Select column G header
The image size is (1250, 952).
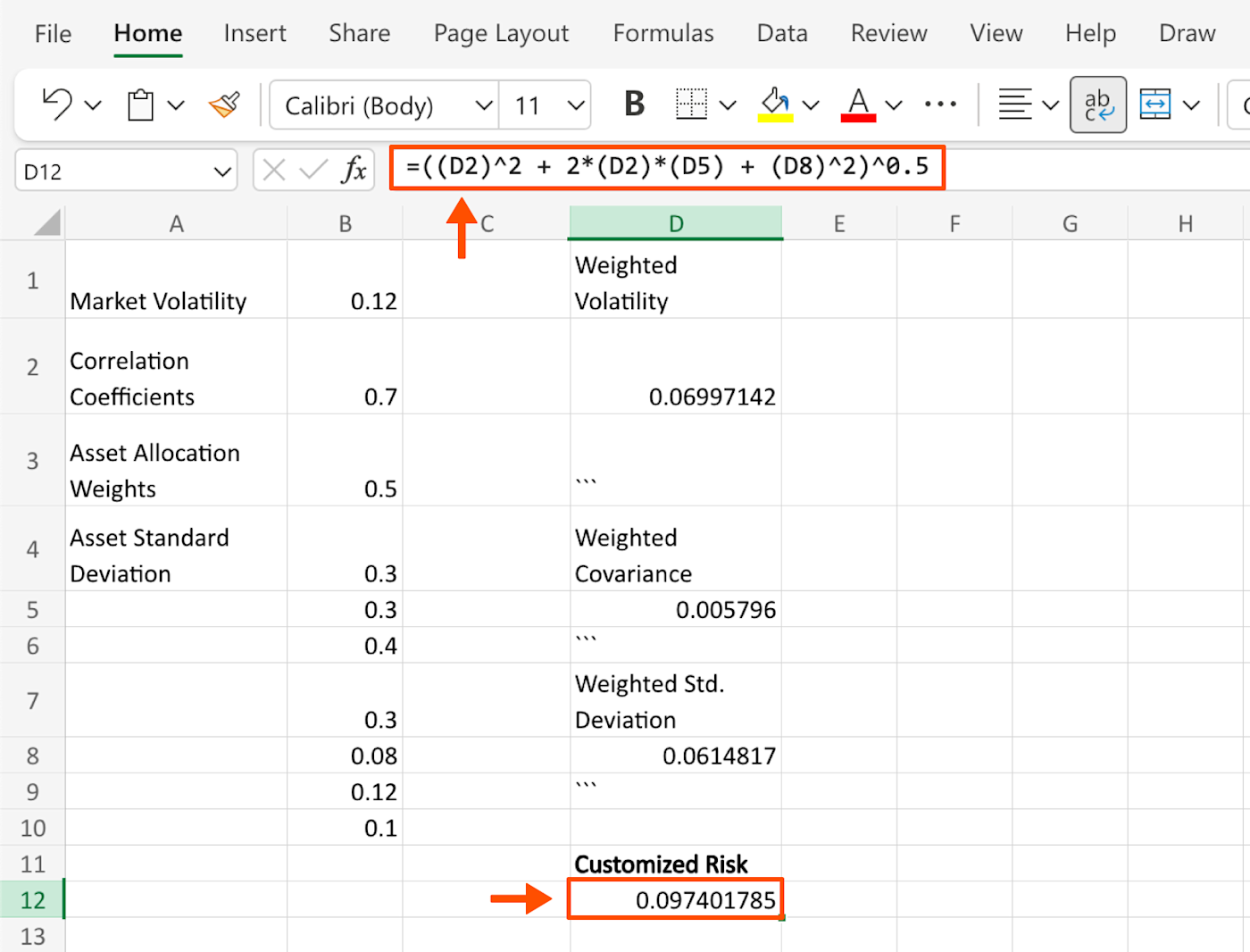coord(1070,223)
